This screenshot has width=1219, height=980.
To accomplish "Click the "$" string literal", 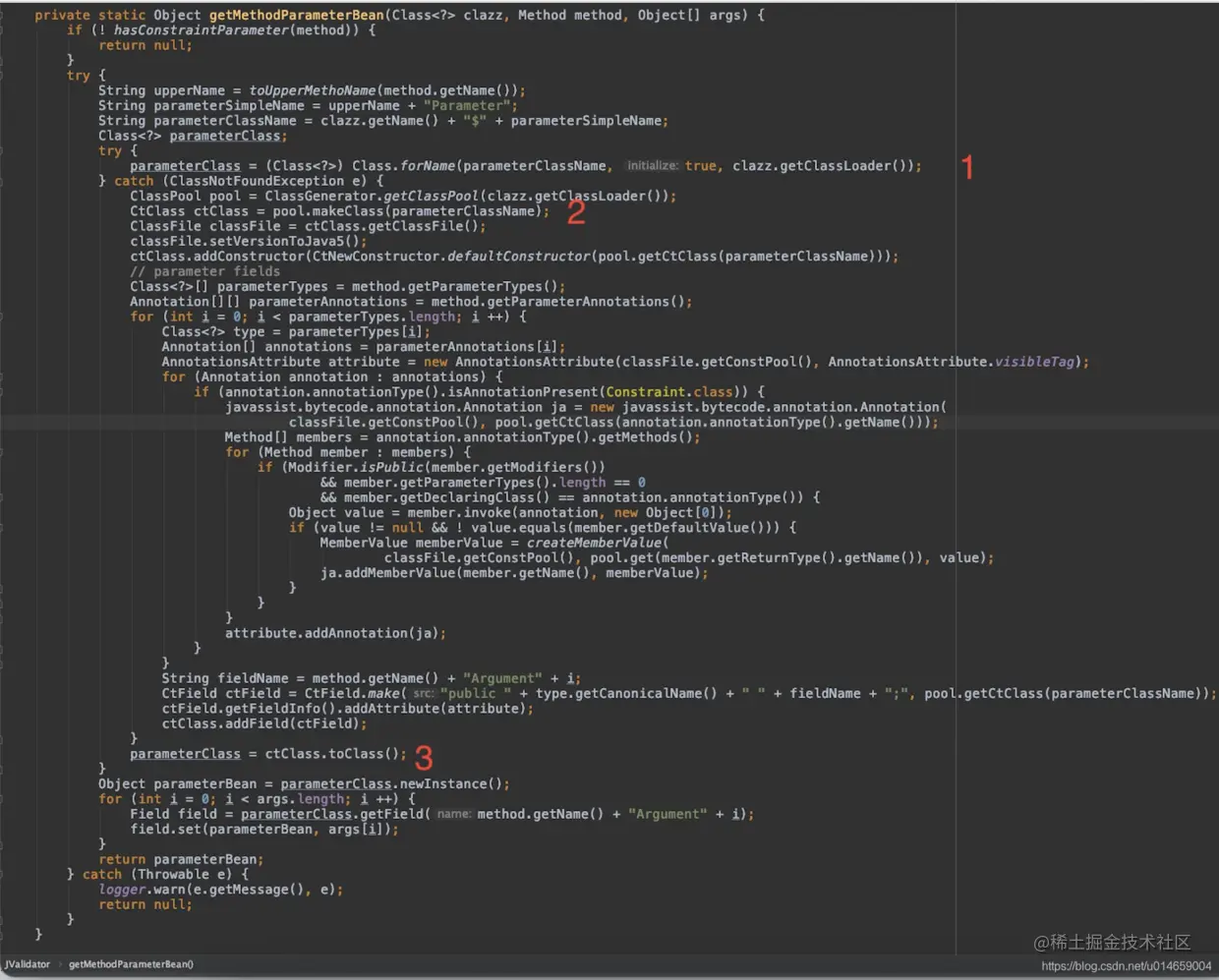I will click(475, 121).
